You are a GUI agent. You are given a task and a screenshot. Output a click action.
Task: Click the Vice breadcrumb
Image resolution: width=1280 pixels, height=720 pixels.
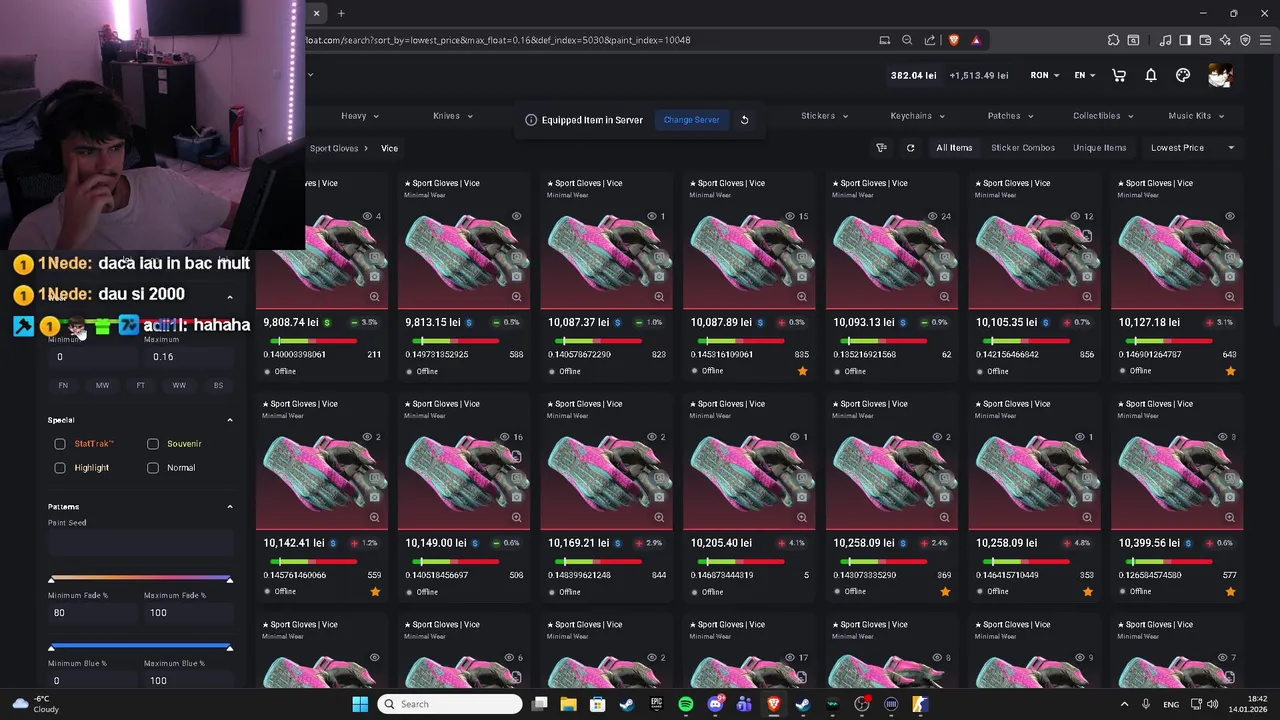click(x=389, y=148)
